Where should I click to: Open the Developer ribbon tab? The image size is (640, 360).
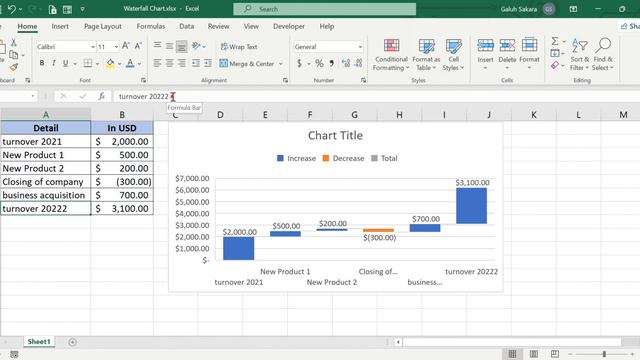click(289, 26)
